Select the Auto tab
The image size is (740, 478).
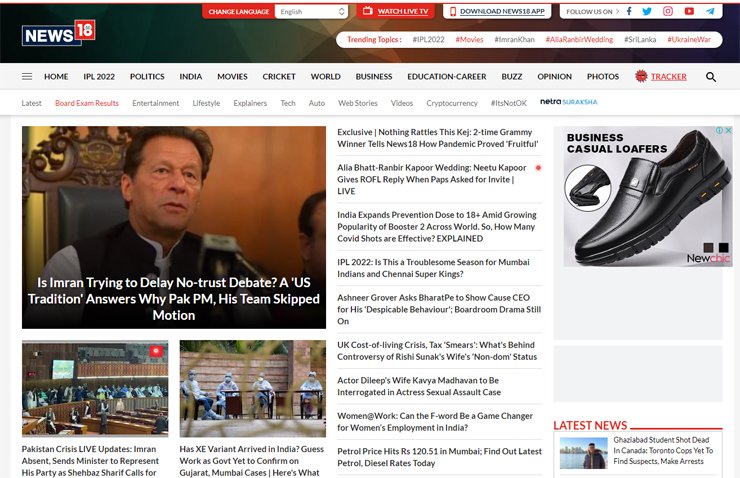point(317,103)
